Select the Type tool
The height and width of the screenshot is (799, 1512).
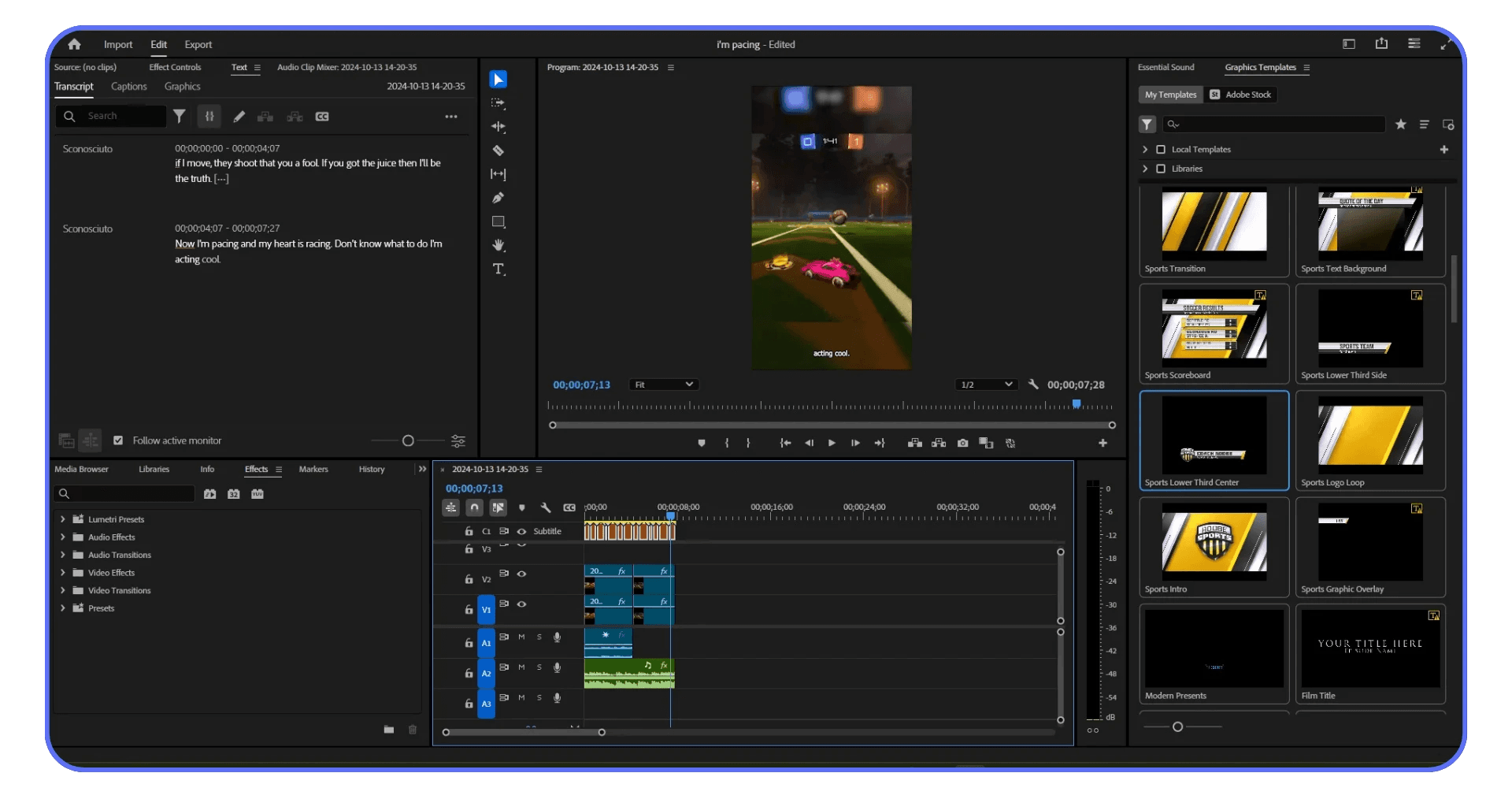[498, 269]
